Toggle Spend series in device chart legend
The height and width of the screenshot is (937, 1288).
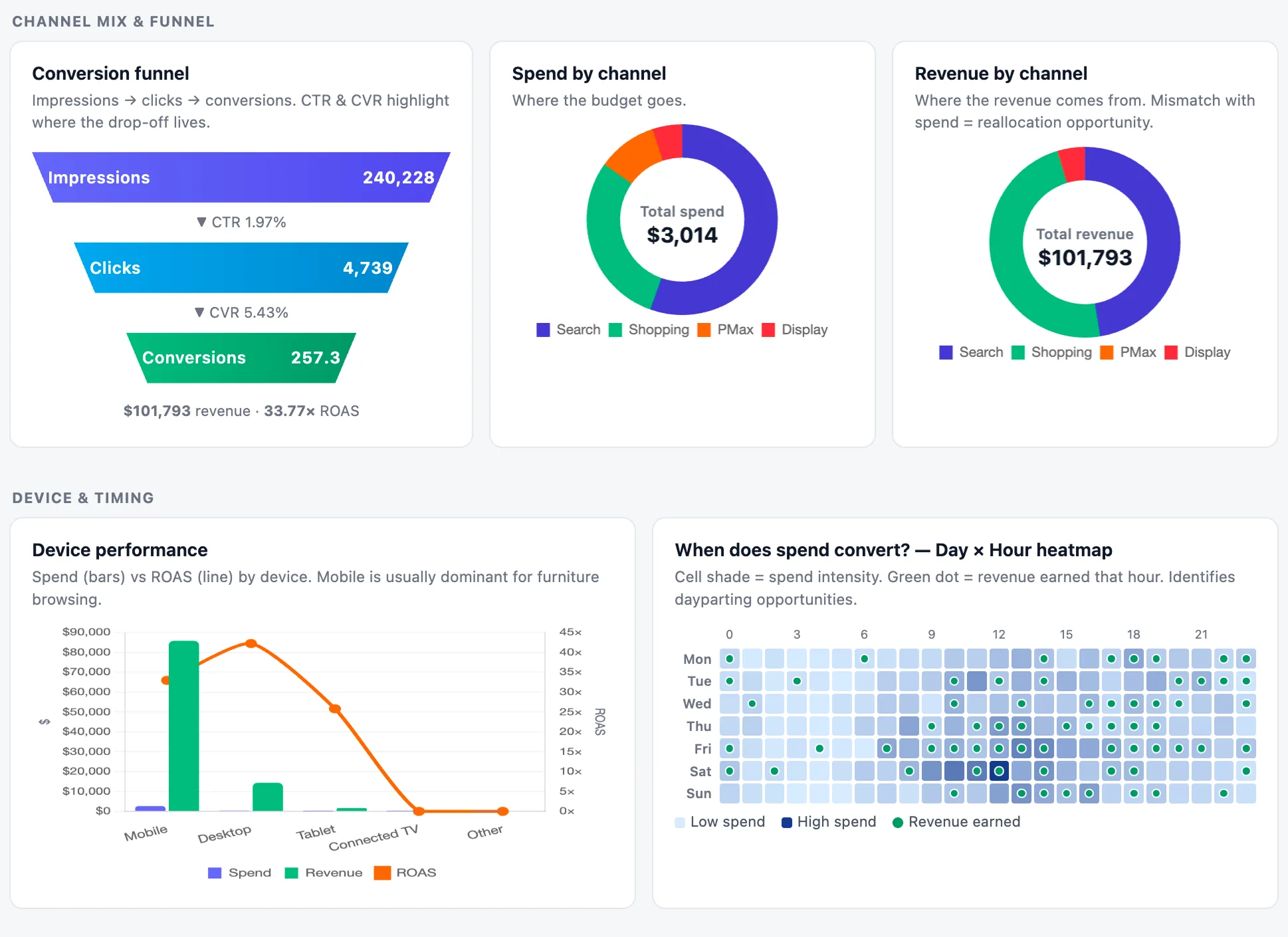[239, 873]
